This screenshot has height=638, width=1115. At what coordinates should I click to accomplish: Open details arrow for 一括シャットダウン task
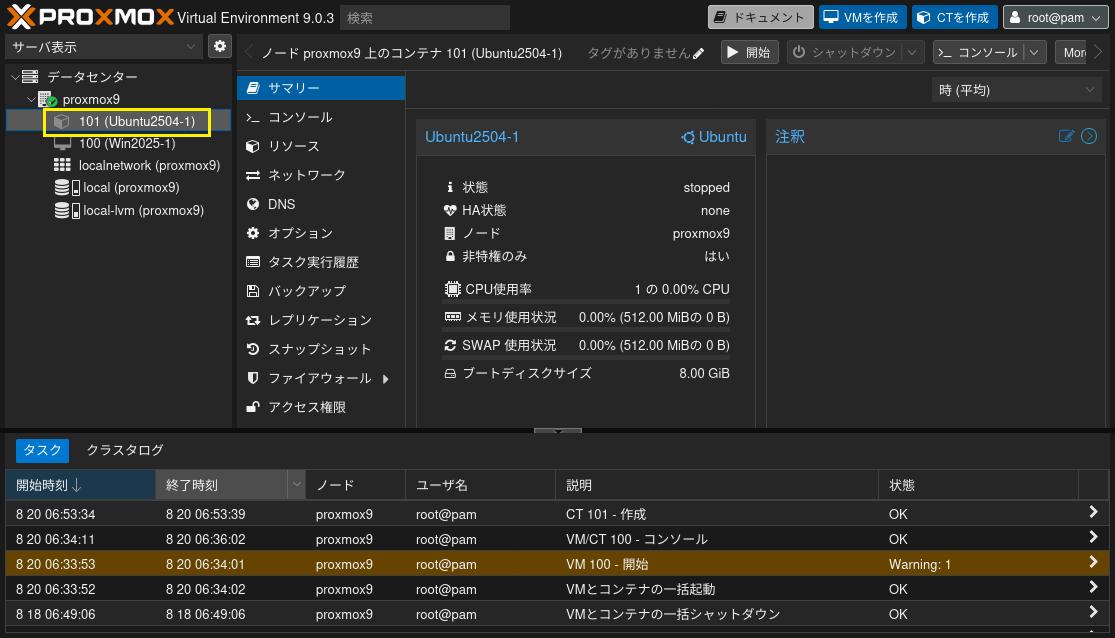pos(1093,612)
